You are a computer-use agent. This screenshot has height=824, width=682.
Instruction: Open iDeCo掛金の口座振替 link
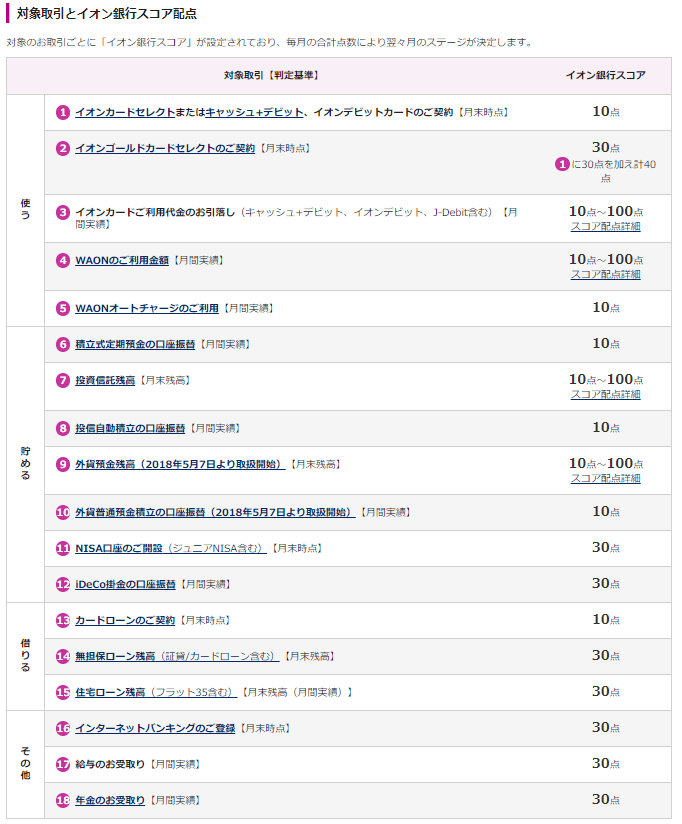125,584
